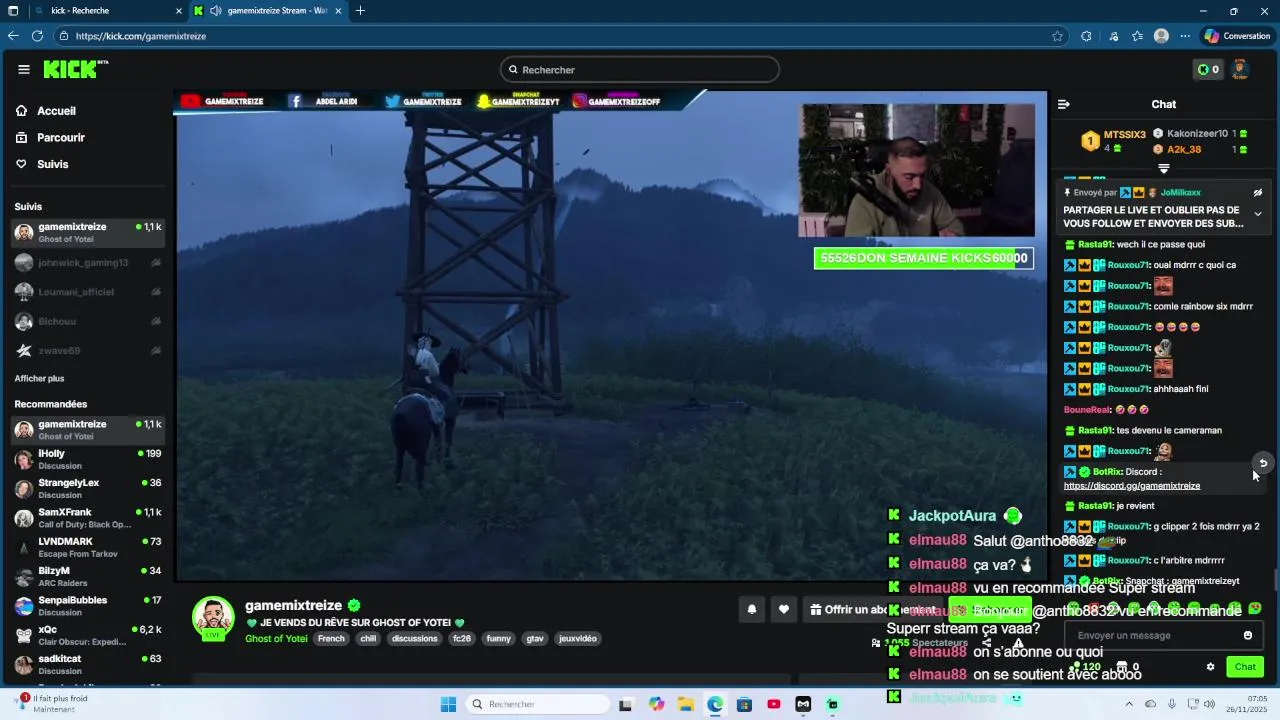
Task: Open IHolly recommended channel
Action: click(x=88, y=460)
